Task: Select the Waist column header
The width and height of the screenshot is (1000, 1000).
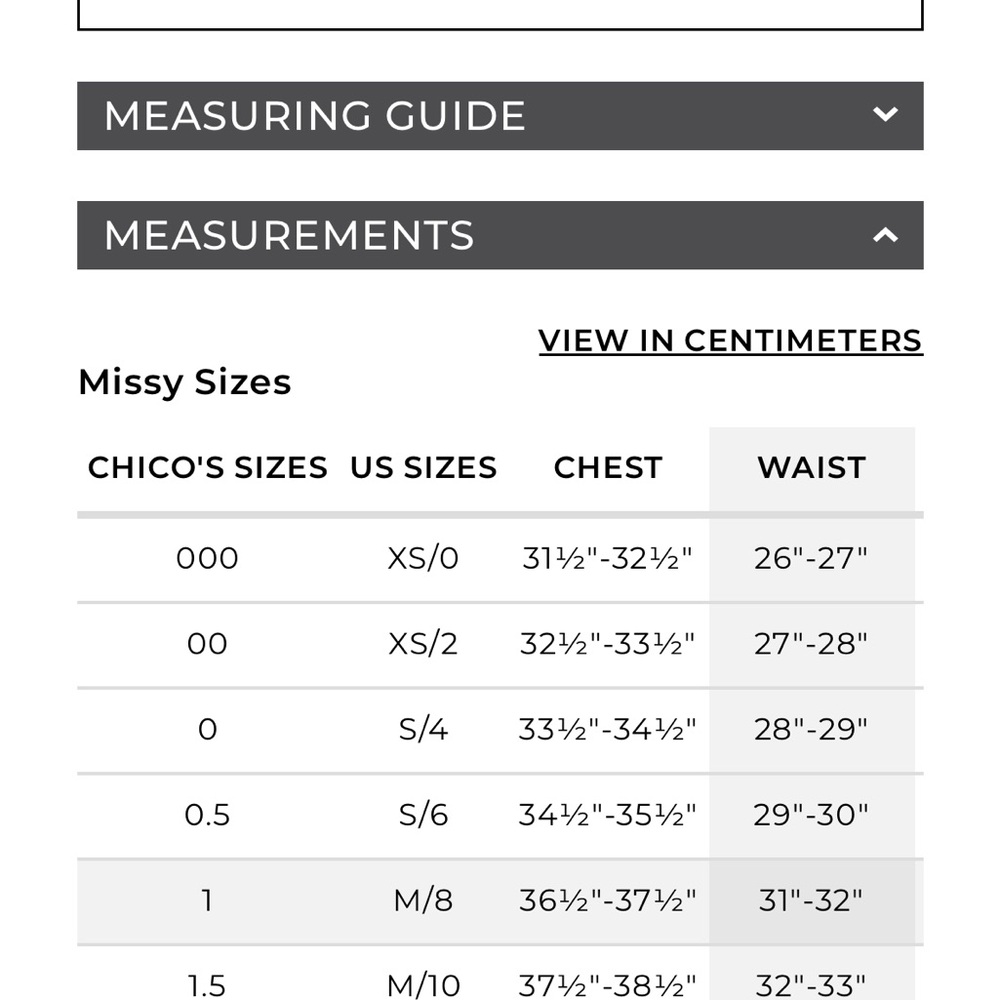Action: coord(811,467)
